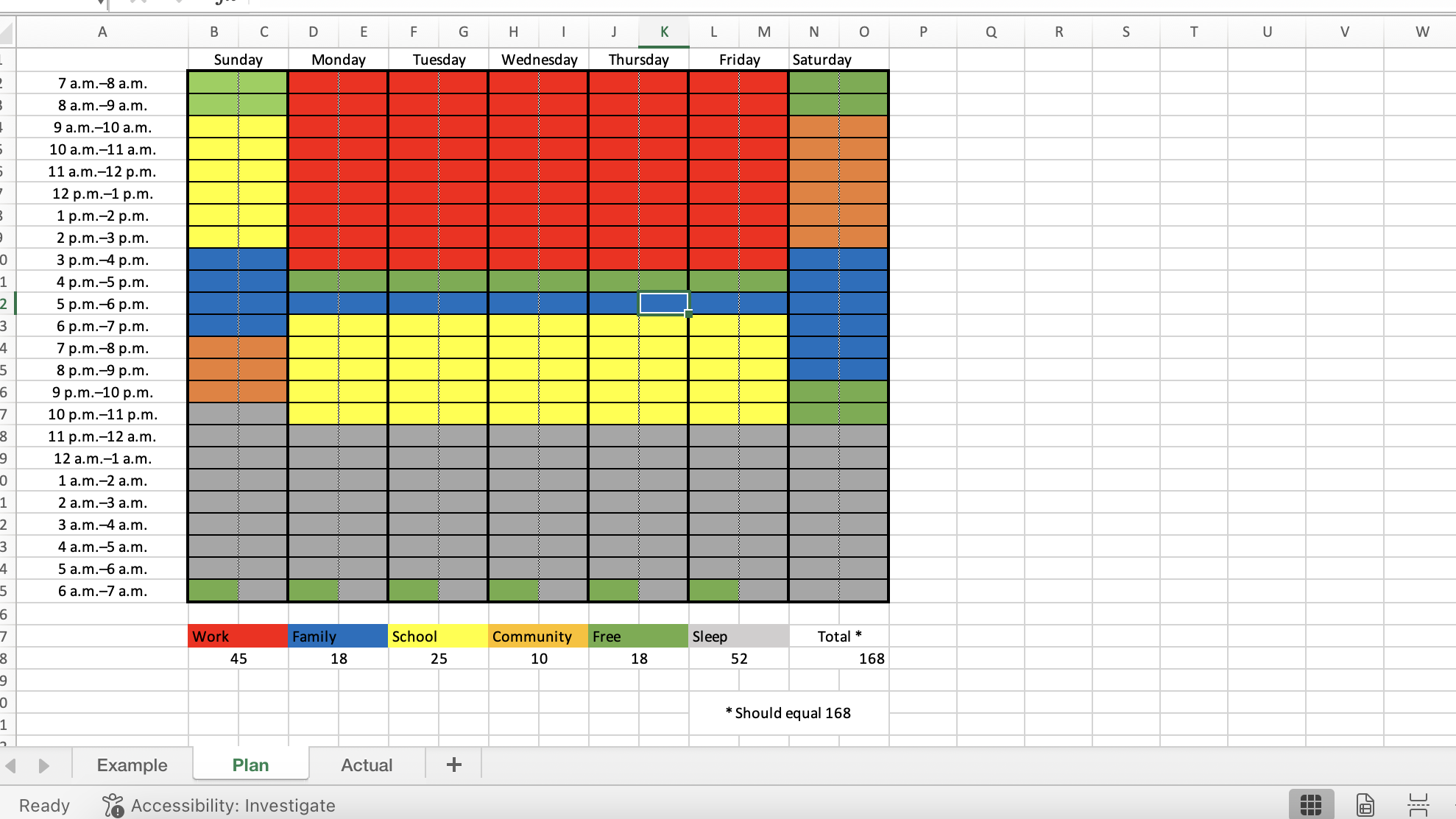The width and height of the screenshot is (1456, 819).
Task: Switch to Normal view in status bar
Action: 1311,804
